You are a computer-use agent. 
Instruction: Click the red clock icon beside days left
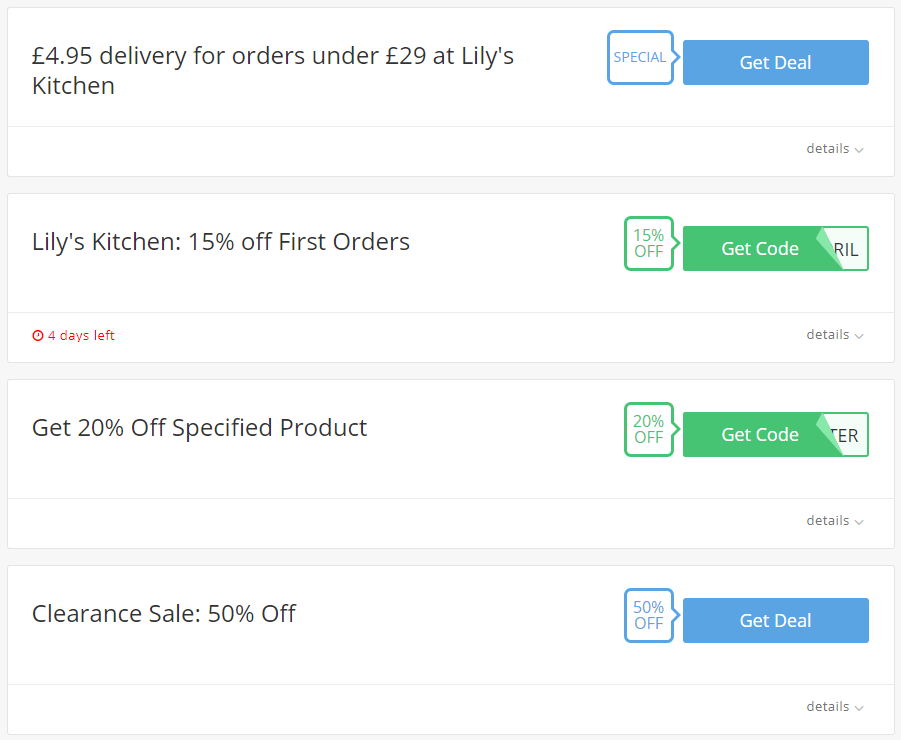(x=38, y=336)
